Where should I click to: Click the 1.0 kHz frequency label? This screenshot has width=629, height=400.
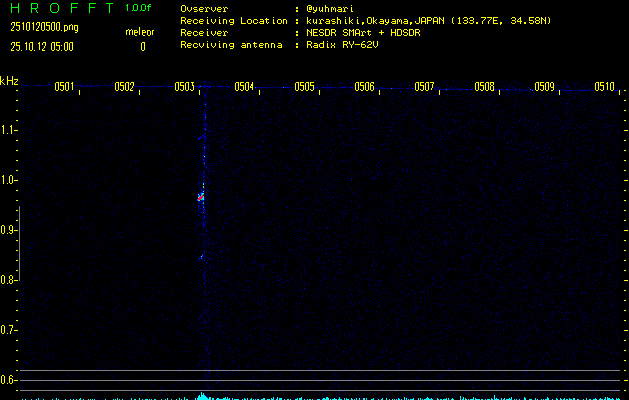tap(9, 180)
